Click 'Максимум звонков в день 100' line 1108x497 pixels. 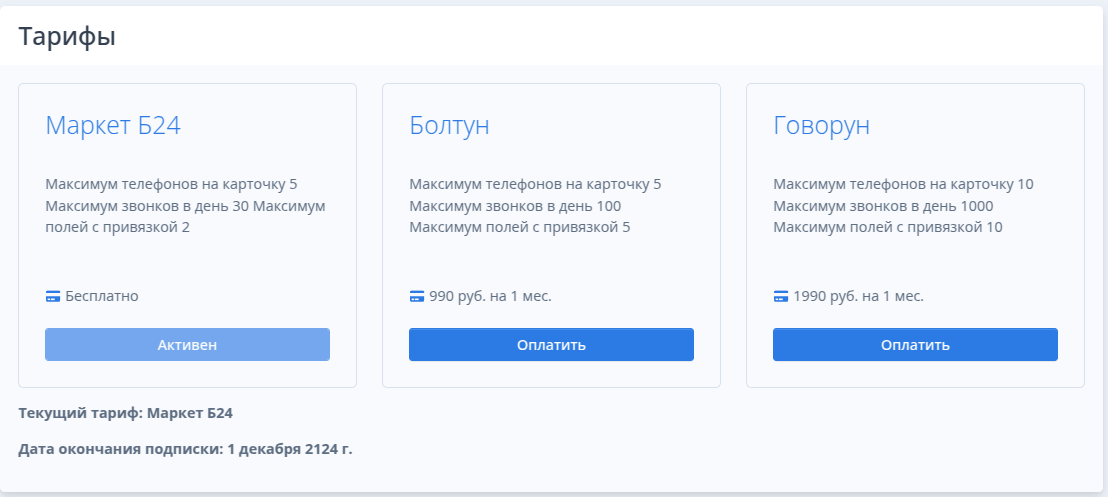point(515,206)
